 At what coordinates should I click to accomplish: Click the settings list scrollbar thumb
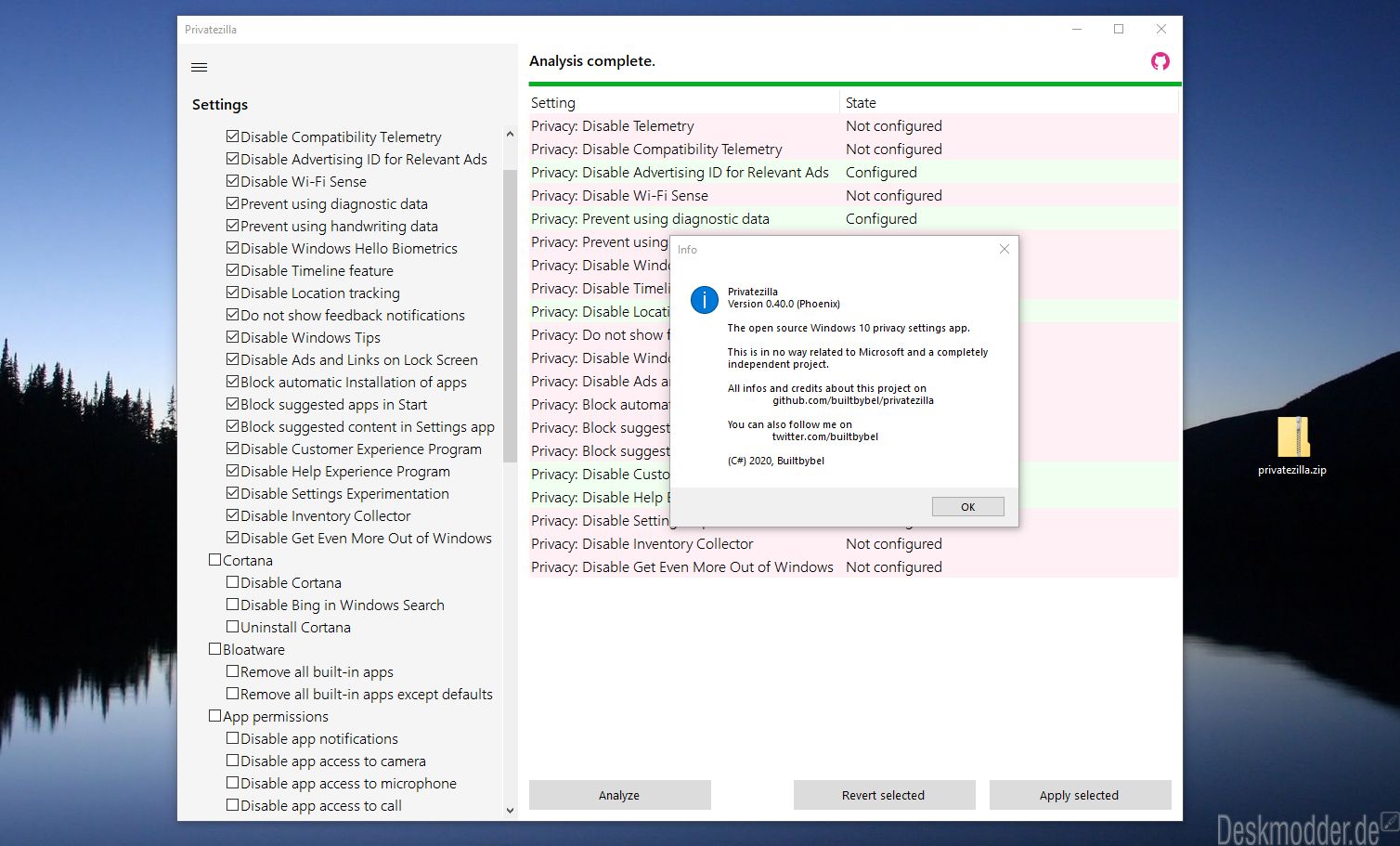click(x=510, y=316)
